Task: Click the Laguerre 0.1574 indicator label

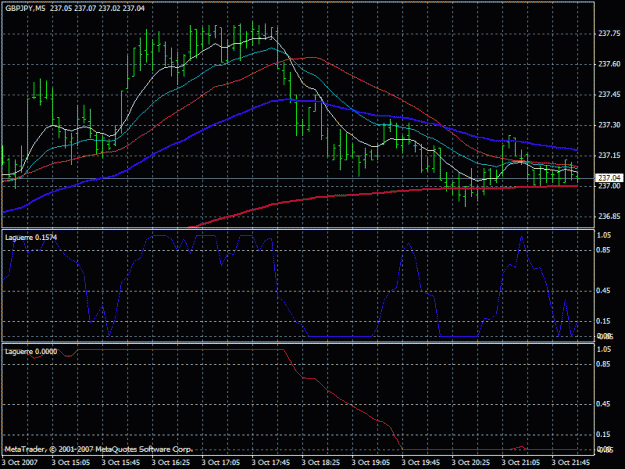Action: (x=31, y=237)
